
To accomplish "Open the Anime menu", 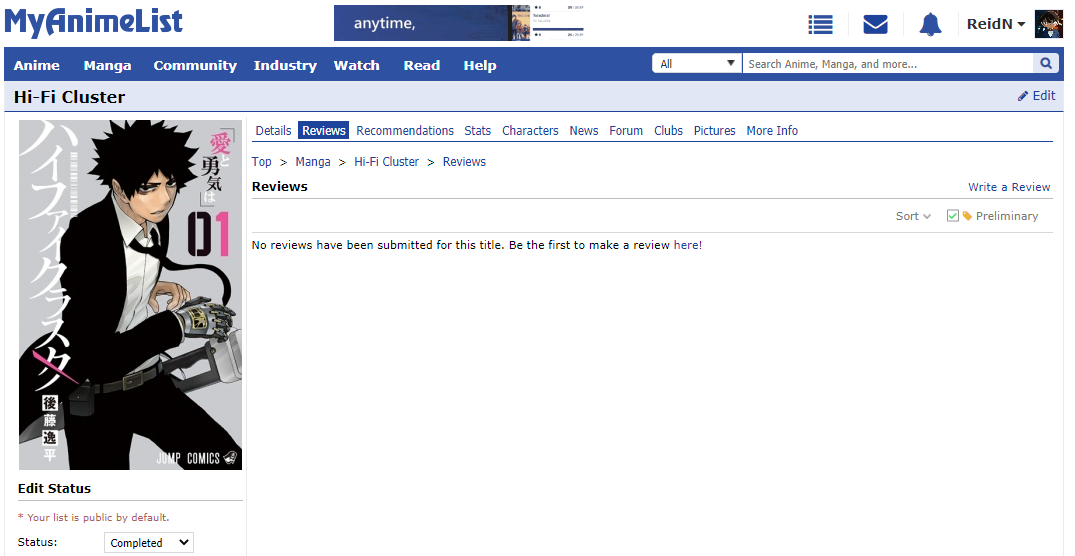I will tap(37, 65).
